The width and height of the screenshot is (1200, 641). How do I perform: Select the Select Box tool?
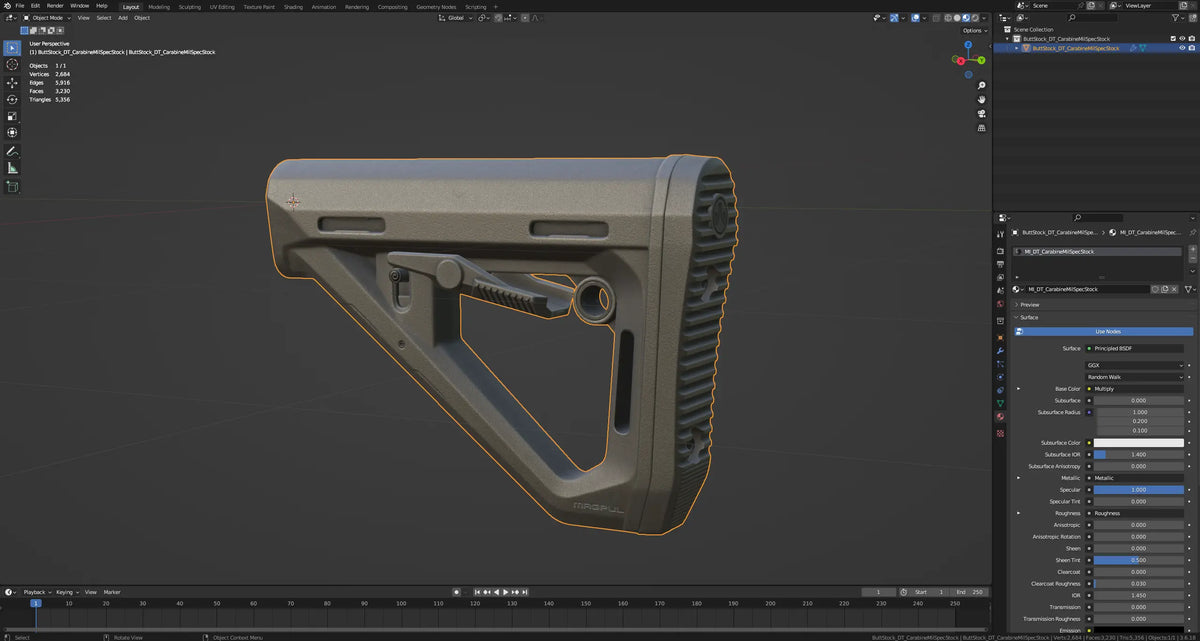(12, 48)
